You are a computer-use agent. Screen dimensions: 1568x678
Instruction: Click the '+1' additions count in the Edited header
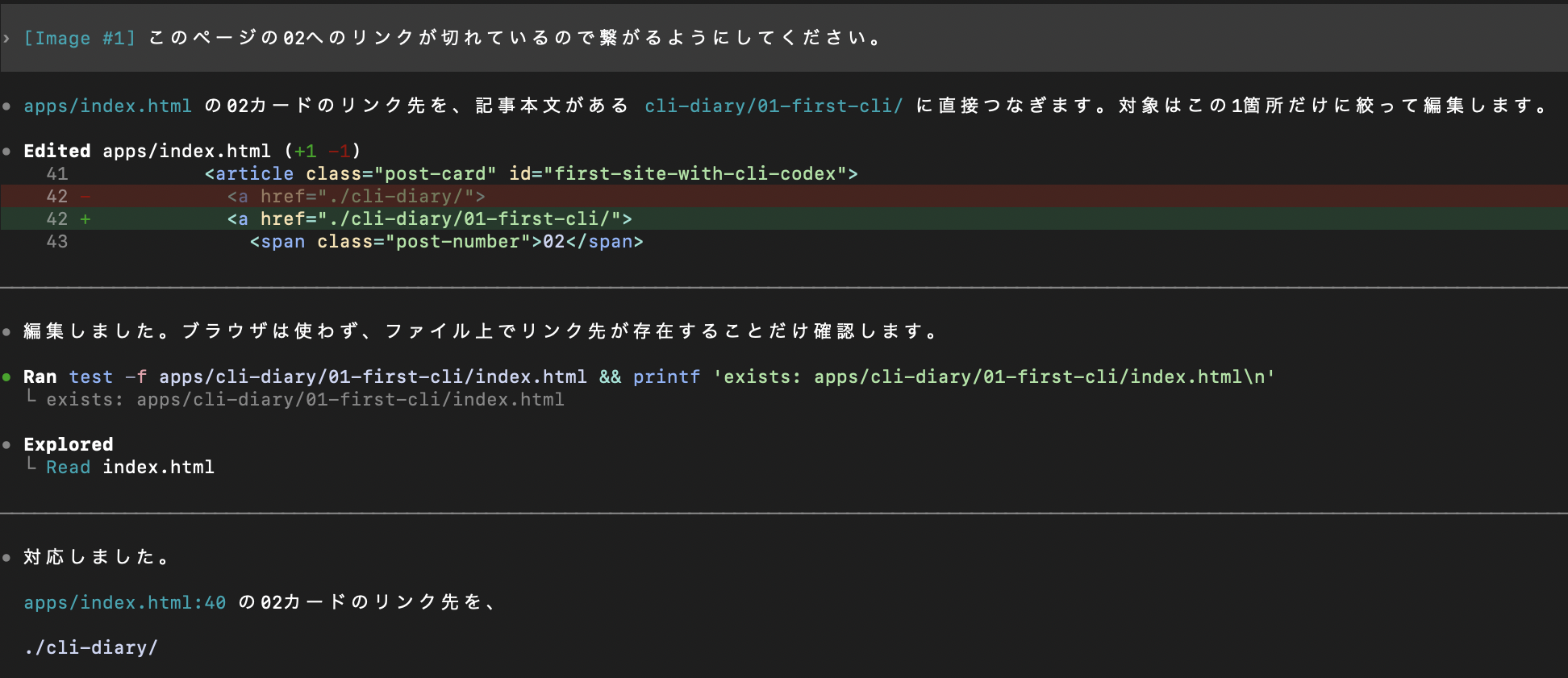(x=306, y=151)
